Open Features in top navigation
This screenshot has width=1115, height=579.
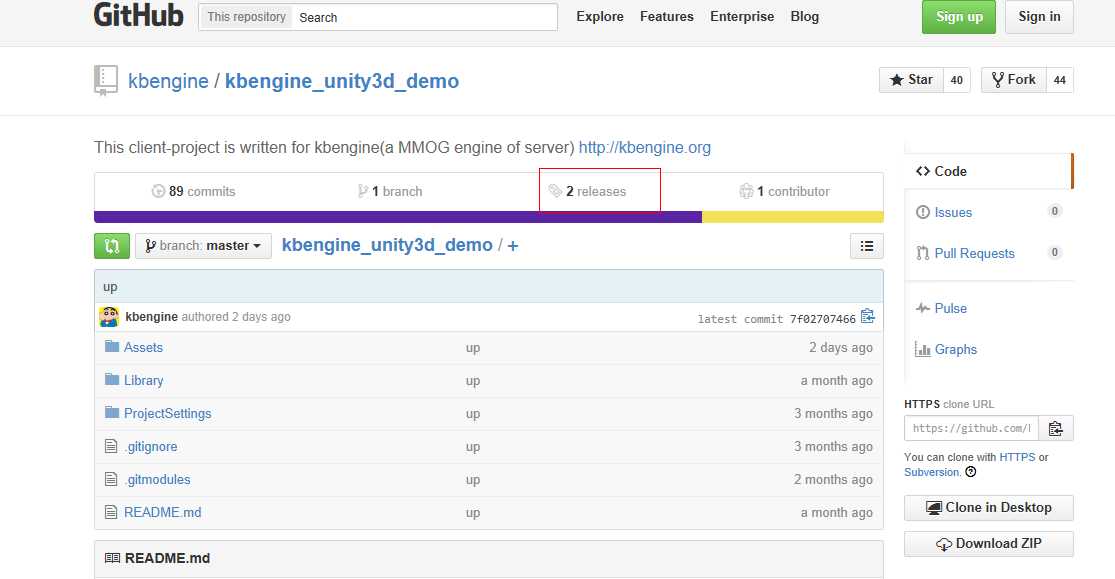coord(666,16)
